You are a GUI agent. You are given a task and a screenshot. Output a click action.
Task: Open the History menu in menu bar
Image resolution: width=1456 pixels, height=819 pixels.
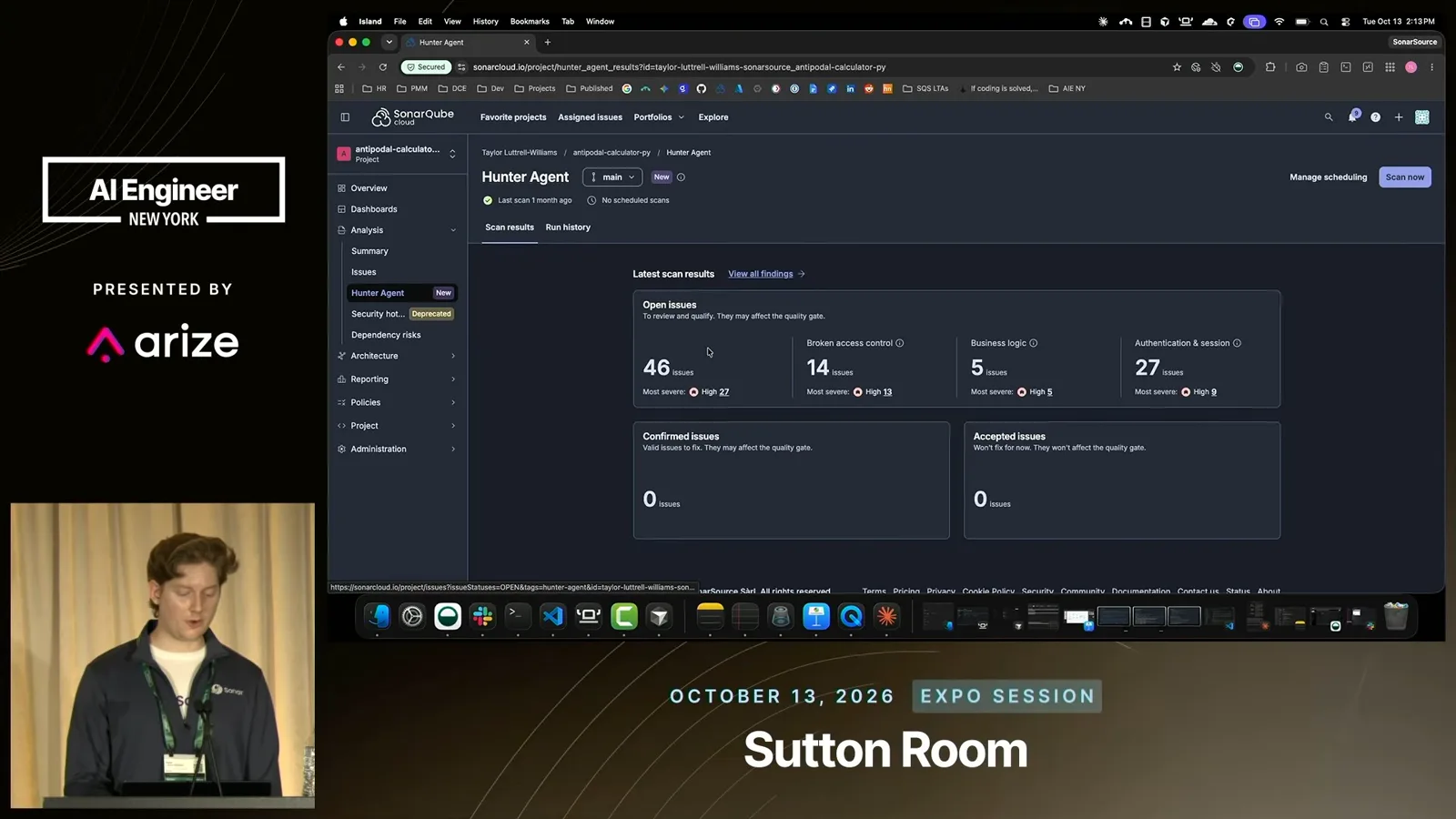(x=485, y=21)
